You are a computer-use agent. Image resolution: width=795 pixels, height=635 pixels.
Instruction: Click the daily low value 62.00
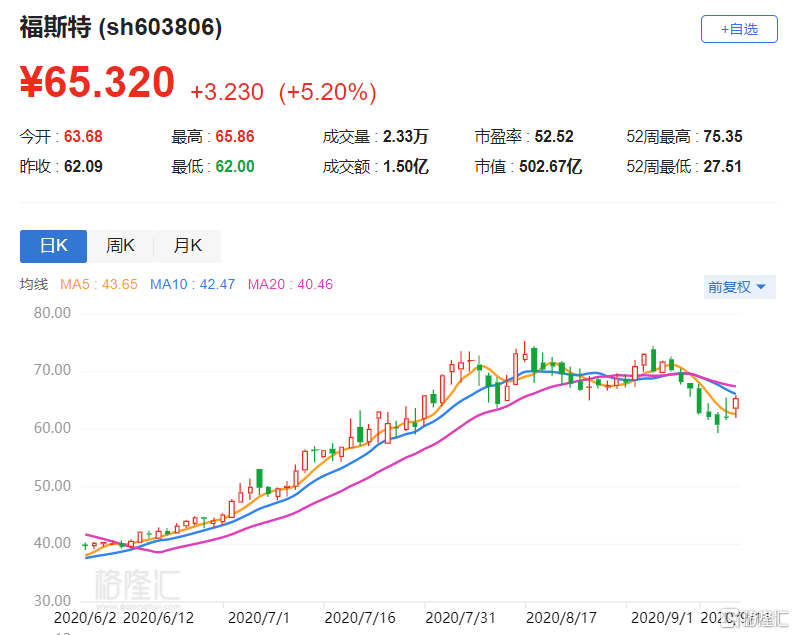(235, 166)
